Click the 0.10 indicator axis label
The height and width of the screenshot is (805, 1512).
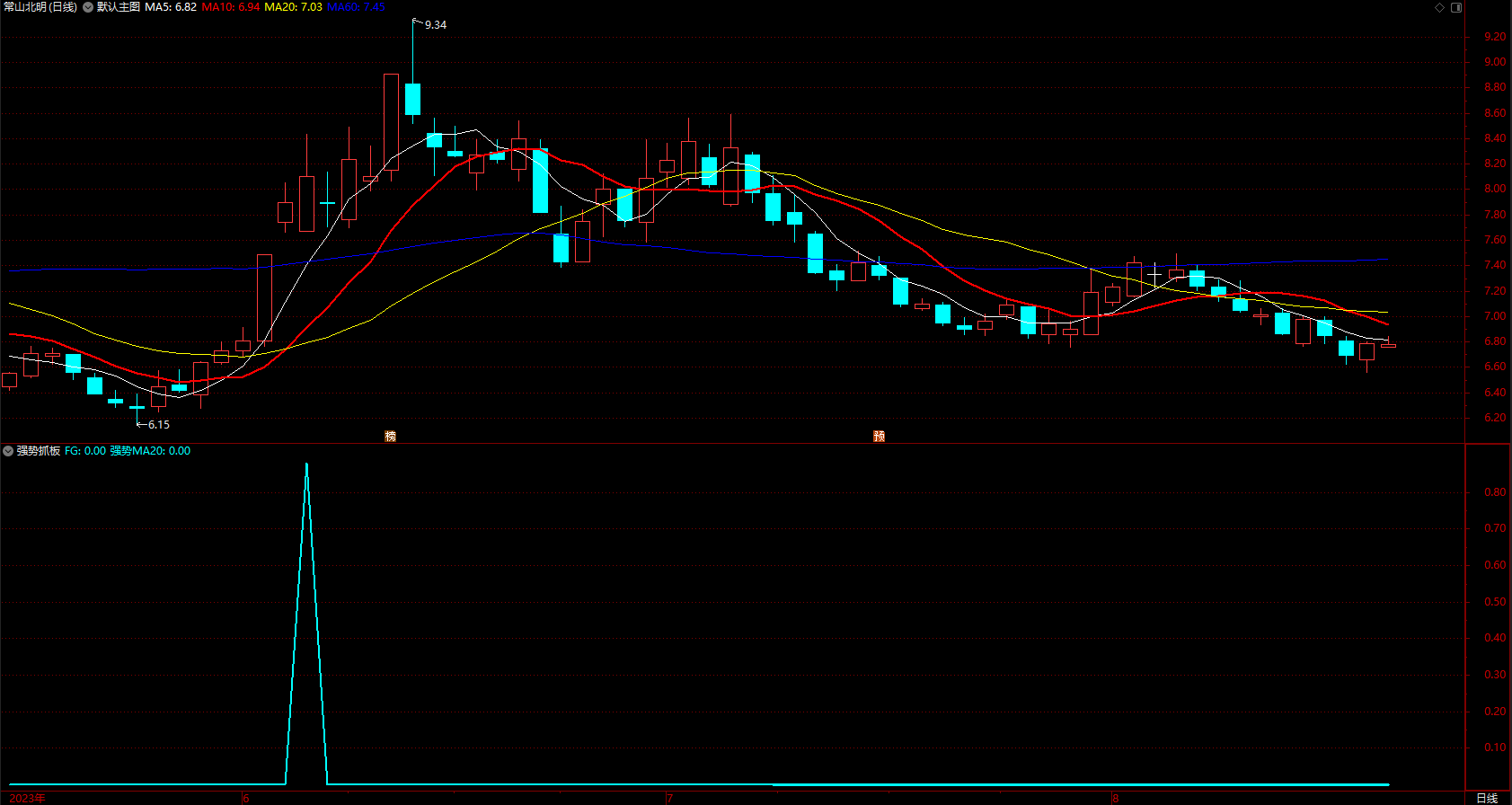point(1495,747)
